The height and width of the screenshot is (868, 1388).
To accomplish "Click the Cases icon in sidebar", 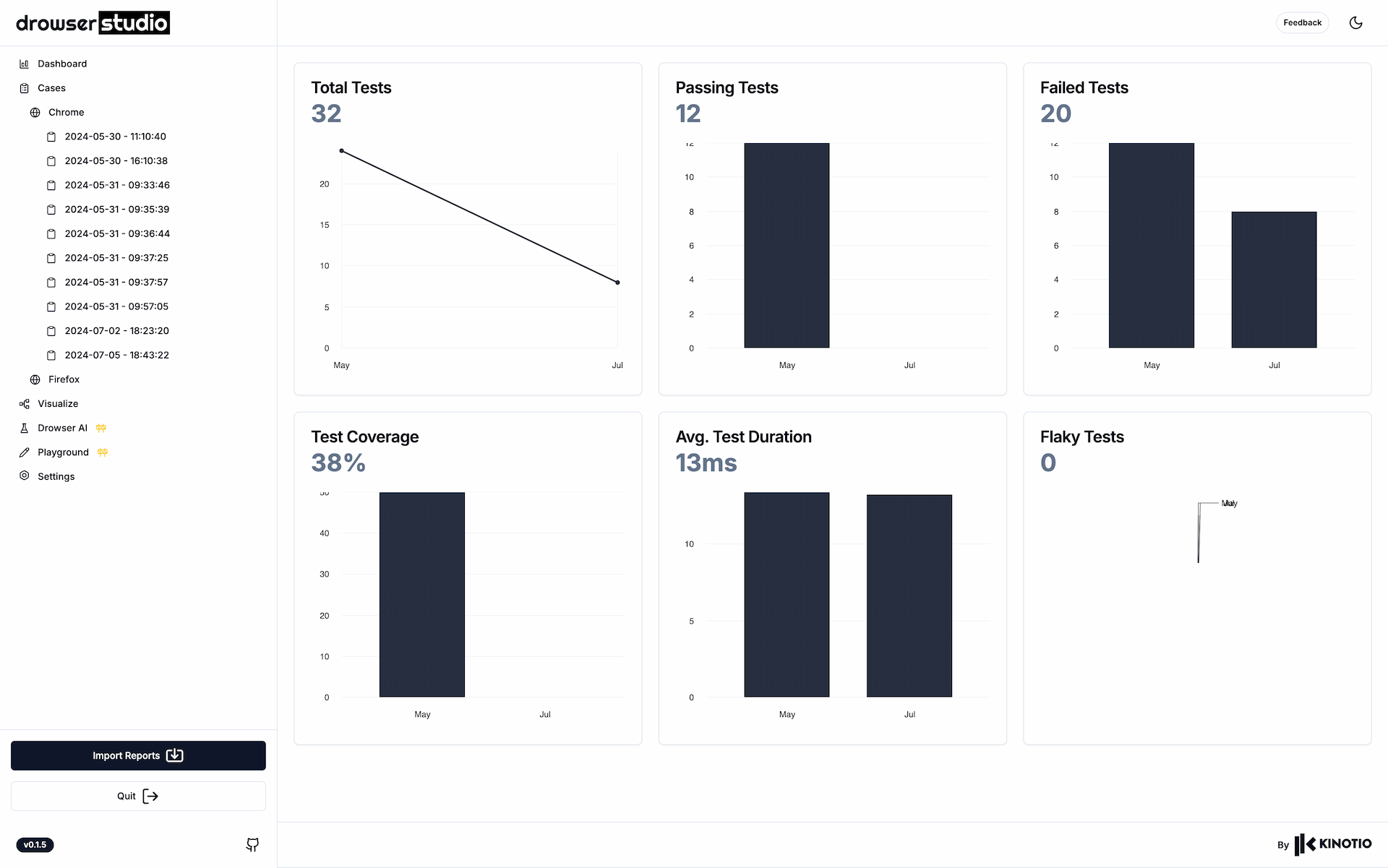I will click(23, 88).
